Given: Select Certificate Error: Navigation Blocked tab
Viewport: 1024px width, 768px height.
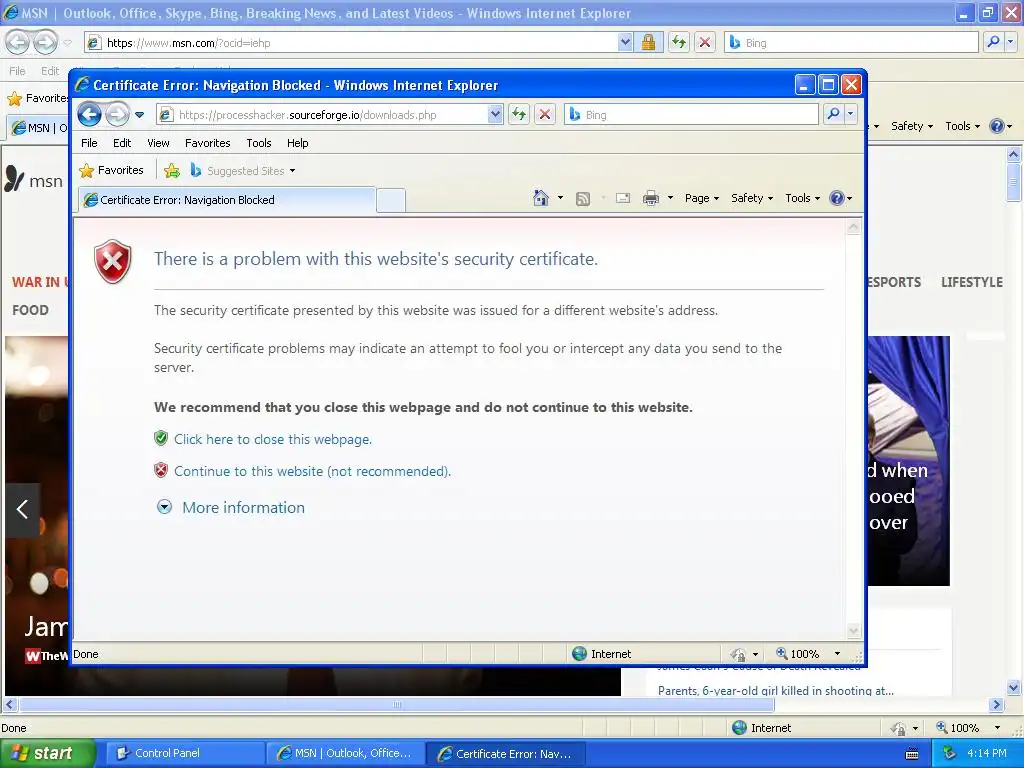Looking at the screenshot, I should tap(227, 200).
